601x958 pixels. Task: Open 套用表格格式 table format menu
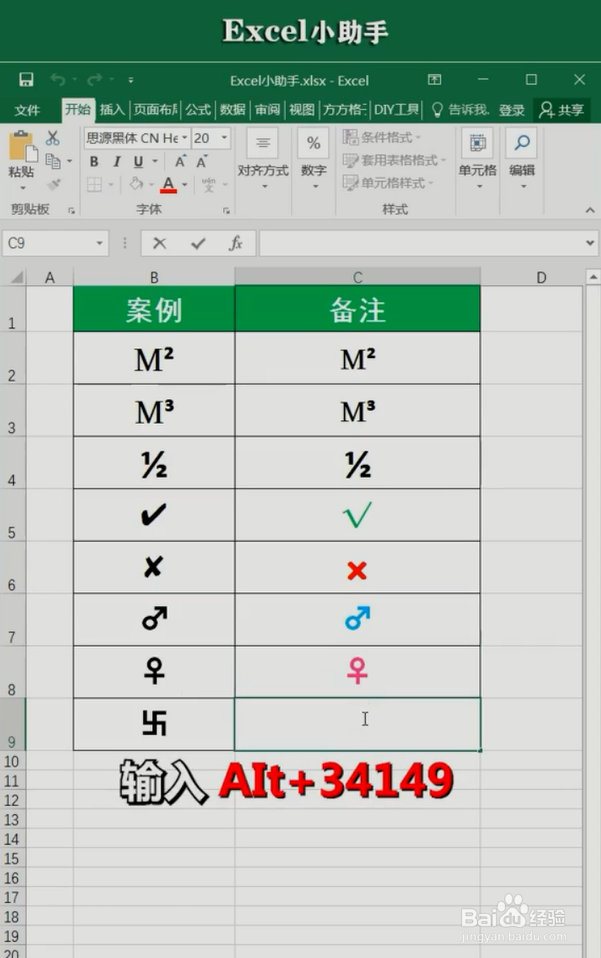tap(395, 160)
